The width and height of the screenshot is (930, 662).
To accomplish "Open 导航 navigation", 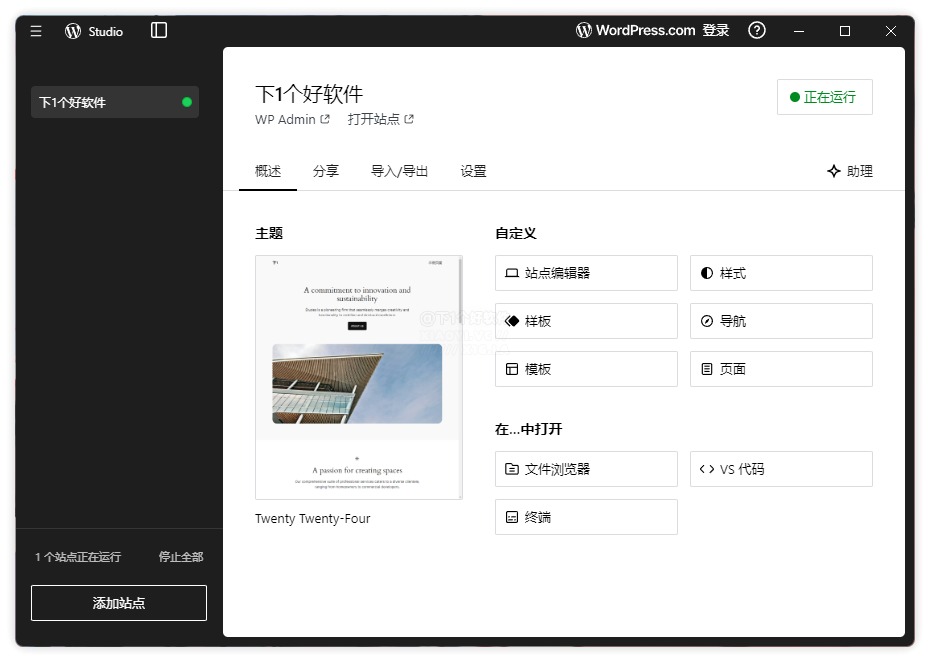I will pyautogui.click(x=781, y=321).
